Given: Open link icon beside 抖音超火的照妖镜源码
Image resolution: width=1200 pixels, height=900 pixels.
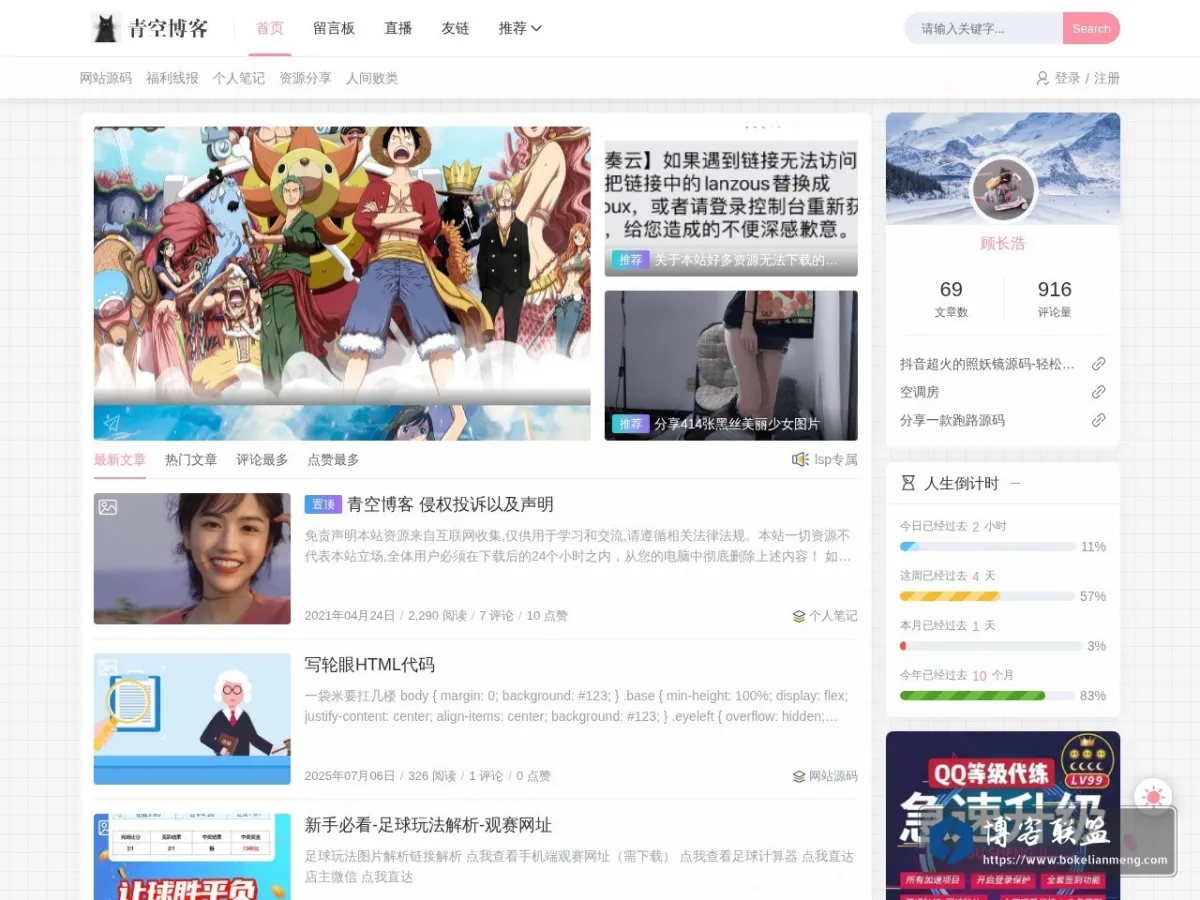Looking at the screenshot, I should click(1098, 364).
